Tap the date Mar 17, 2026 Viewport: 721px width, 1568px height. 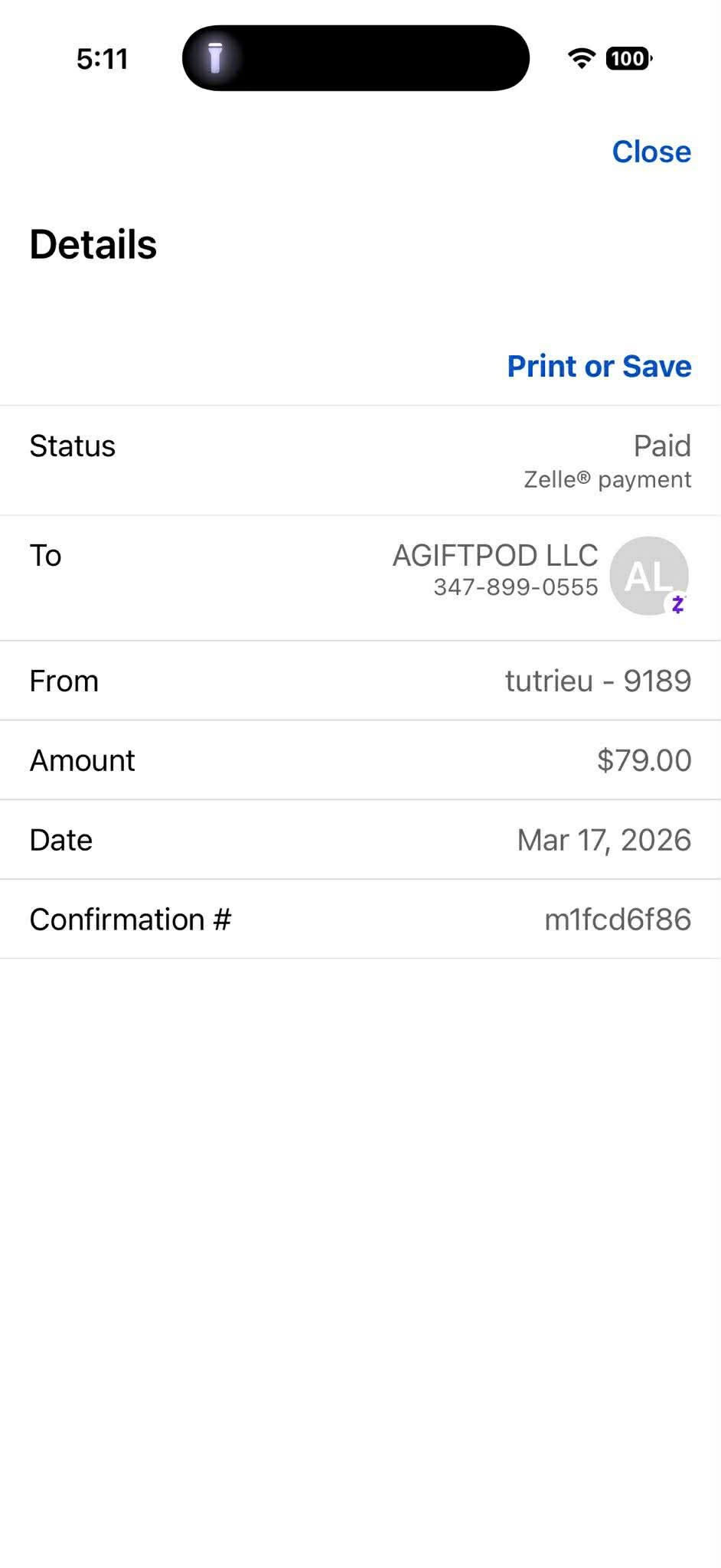pyautogui.click(x=604, y=840)
